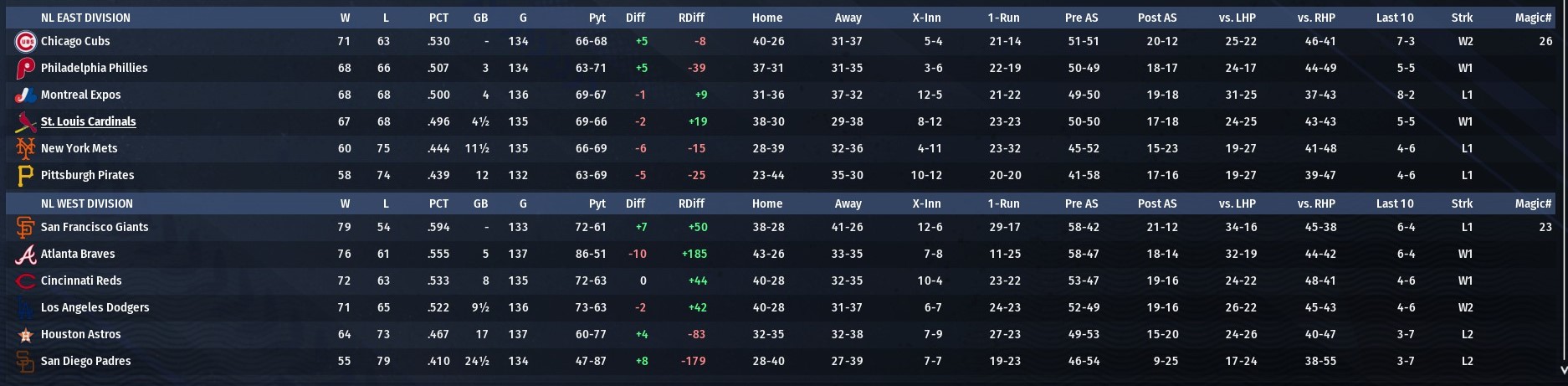
Task: Open the Los Angeles Dodgers team page
Action: click(95, 307)
